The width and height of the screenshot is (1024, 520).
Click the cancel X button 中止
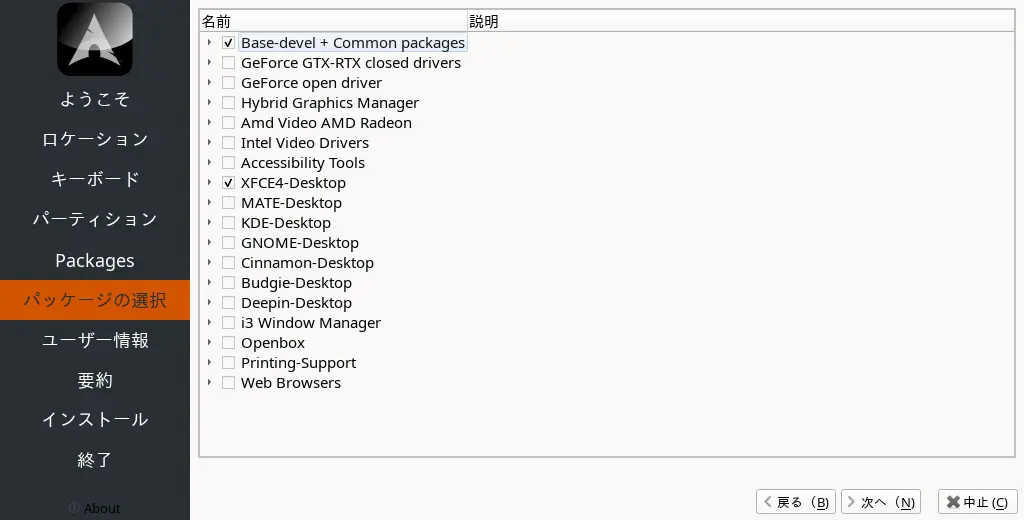977,502
